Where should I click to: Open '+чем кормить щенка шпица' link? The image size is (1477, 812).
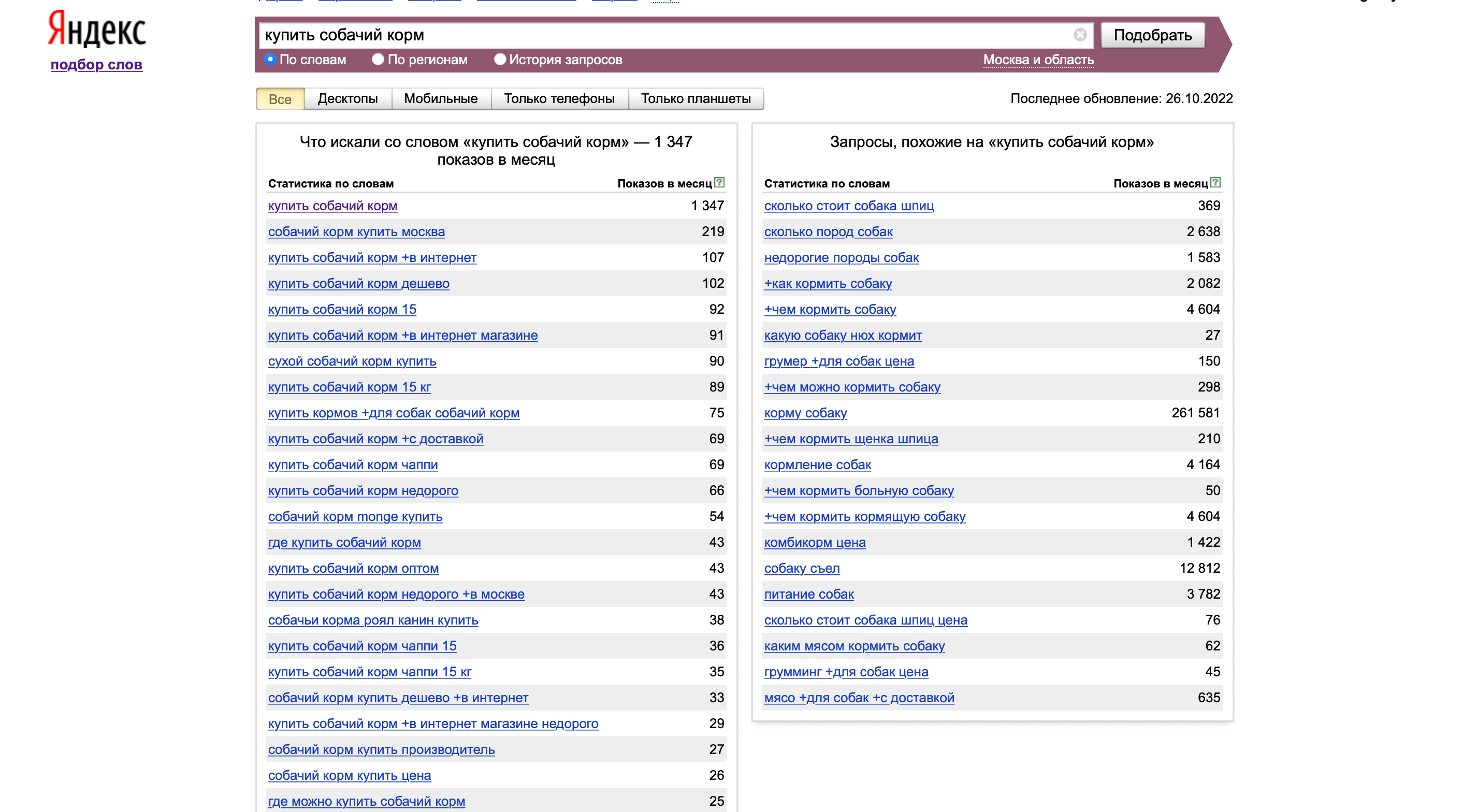click(x=851, y=439)
